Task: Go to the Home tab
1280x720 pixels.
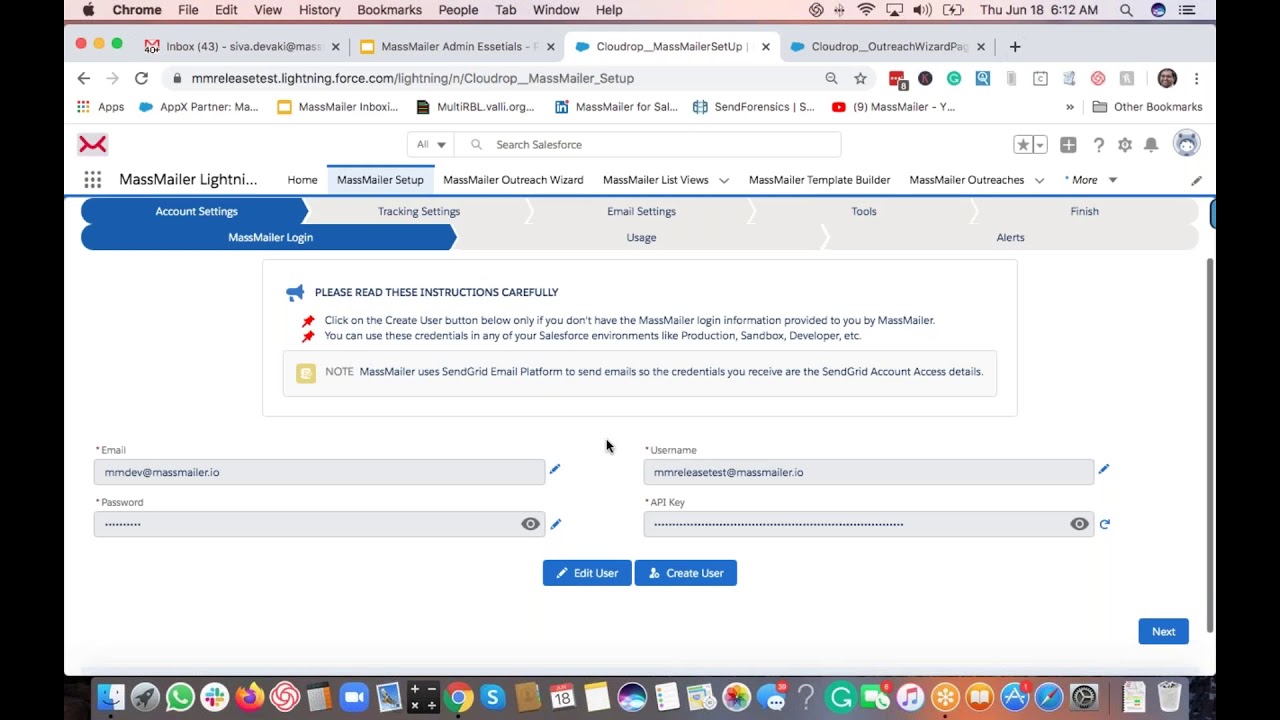Action: (302, 180)
